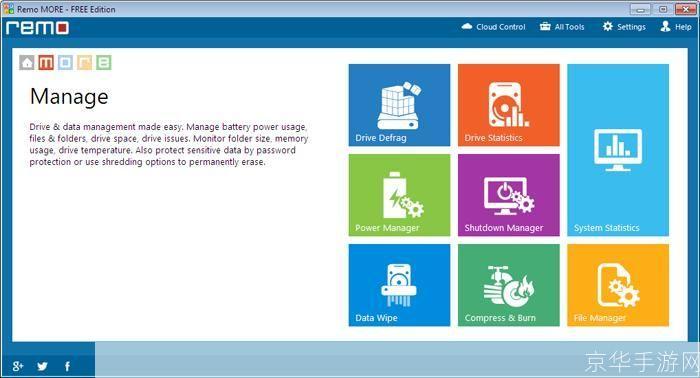Click the Manage heading
Screen dimensions: 700x378
coord(69,96)
